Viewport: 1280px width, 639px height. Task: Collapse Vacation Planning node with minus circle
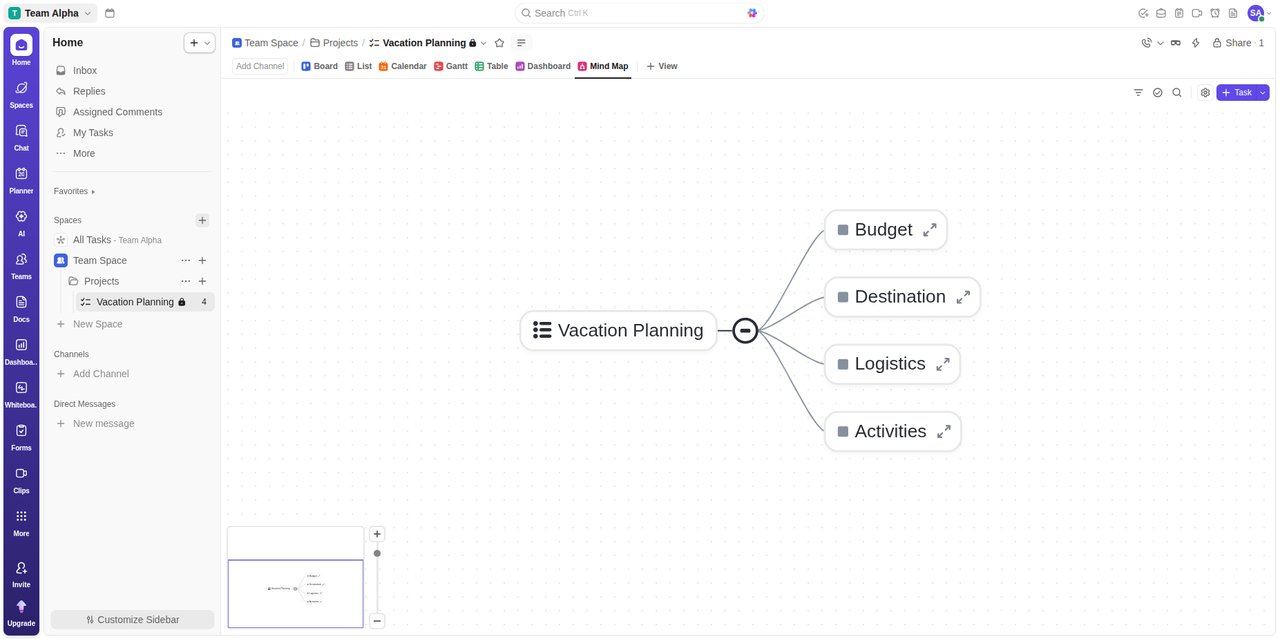point(745,330)
